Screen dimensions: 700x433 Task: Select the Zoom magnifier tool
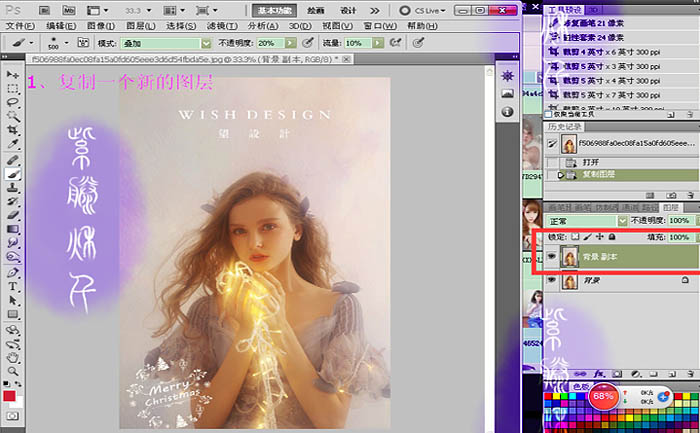(x=12, y=371)
